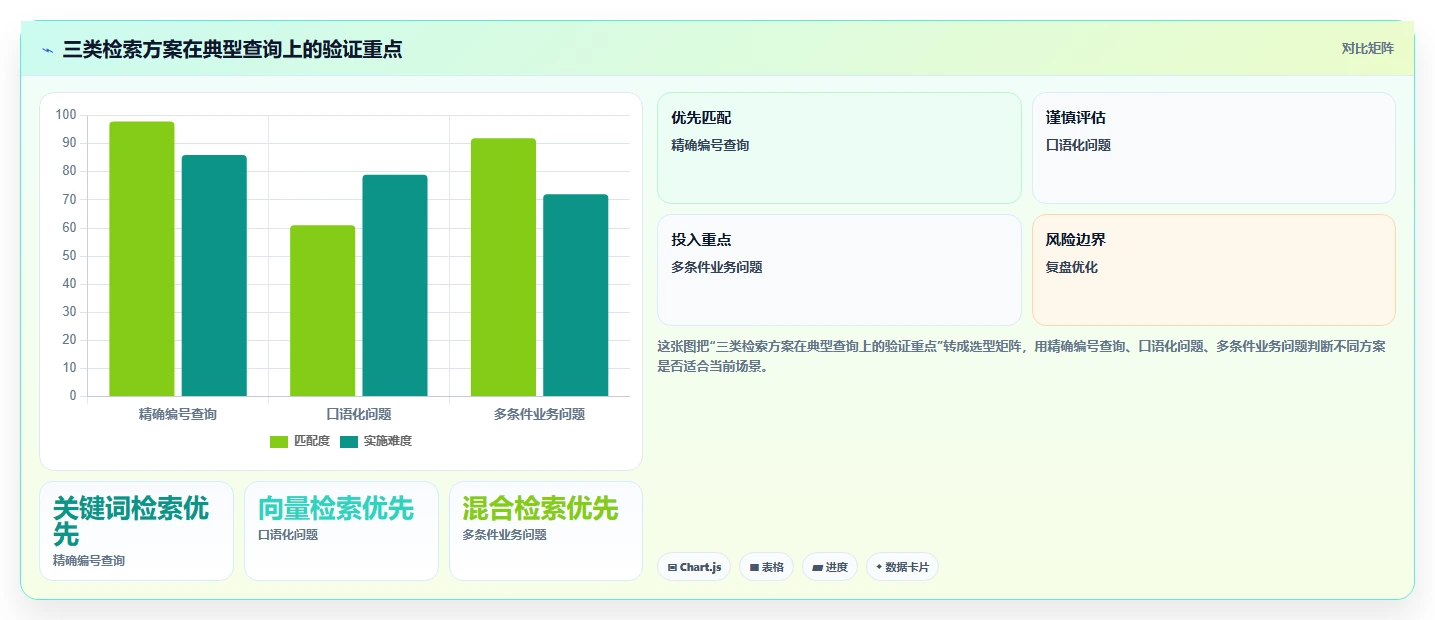Click the 实施难度 bar for 精确编号查询
Image resolution: width=1435 pixels, height=620 pixels.
[214, 276]
